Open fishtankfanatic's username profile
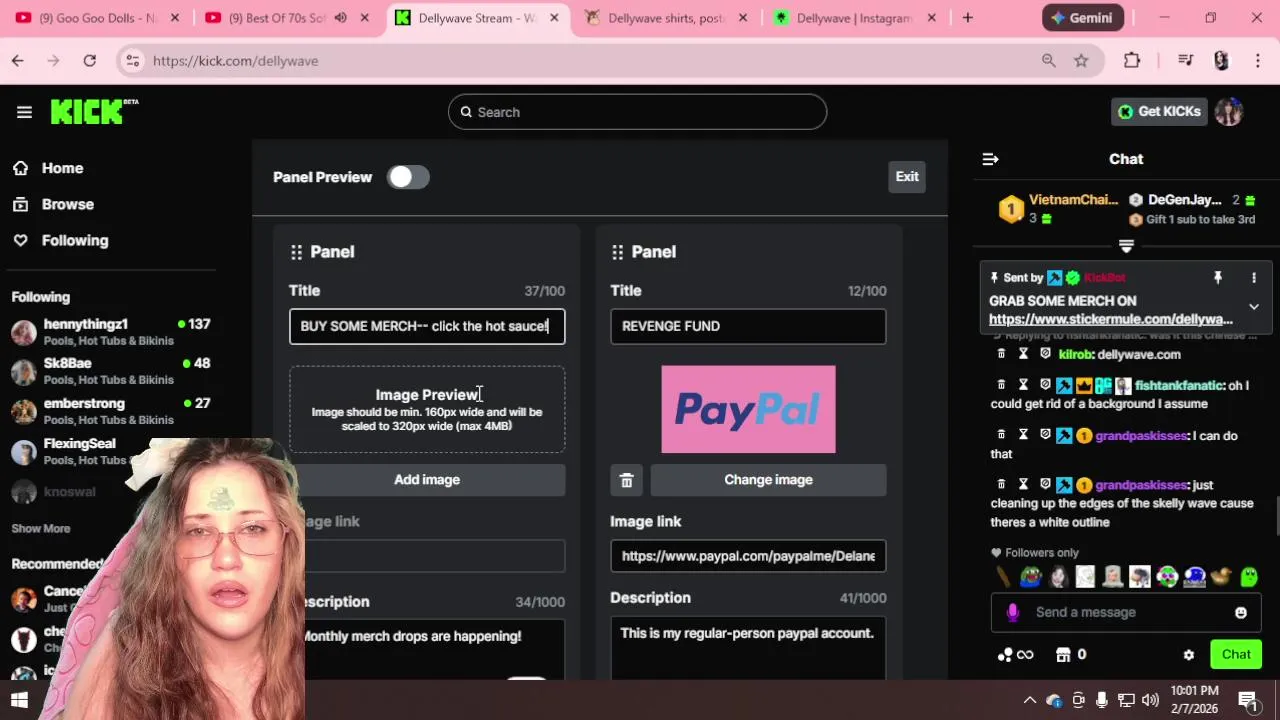This screenshot has width=1280, height=720. coord(1179,385)
